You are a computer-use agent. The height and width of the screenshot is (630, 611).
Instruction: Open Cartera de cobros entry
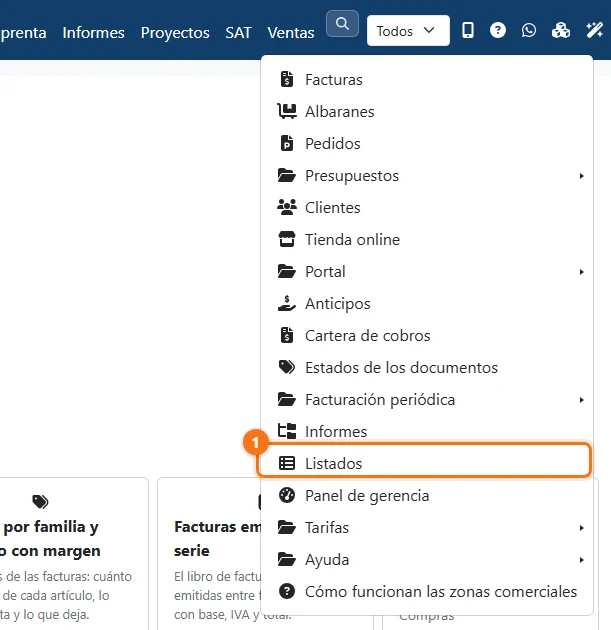point(427,335)
